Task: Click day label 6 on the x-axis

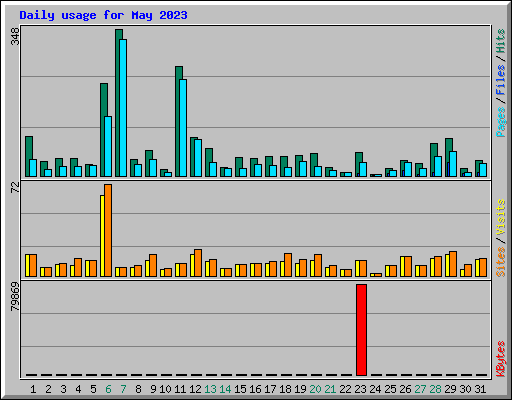Action: pyautogui.click(x=108, y=389)
